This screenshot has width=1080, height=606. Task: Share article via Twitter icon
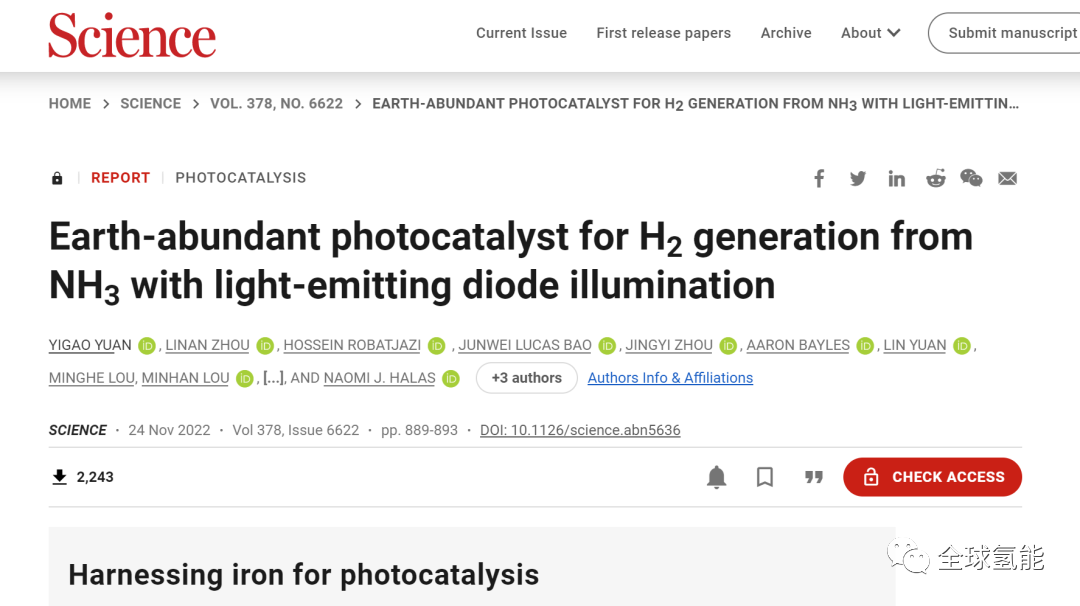pos(858,179)
